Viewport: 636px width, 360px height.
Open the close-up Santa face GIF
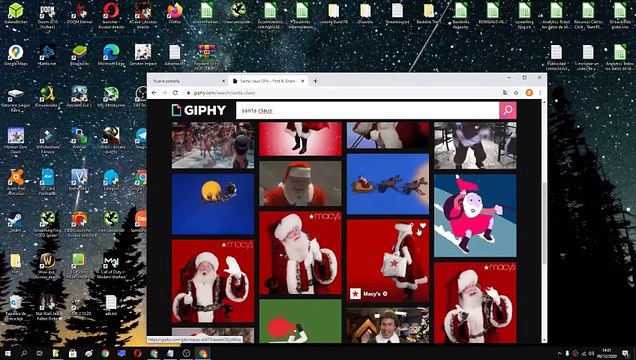click(x=300, y=183)
